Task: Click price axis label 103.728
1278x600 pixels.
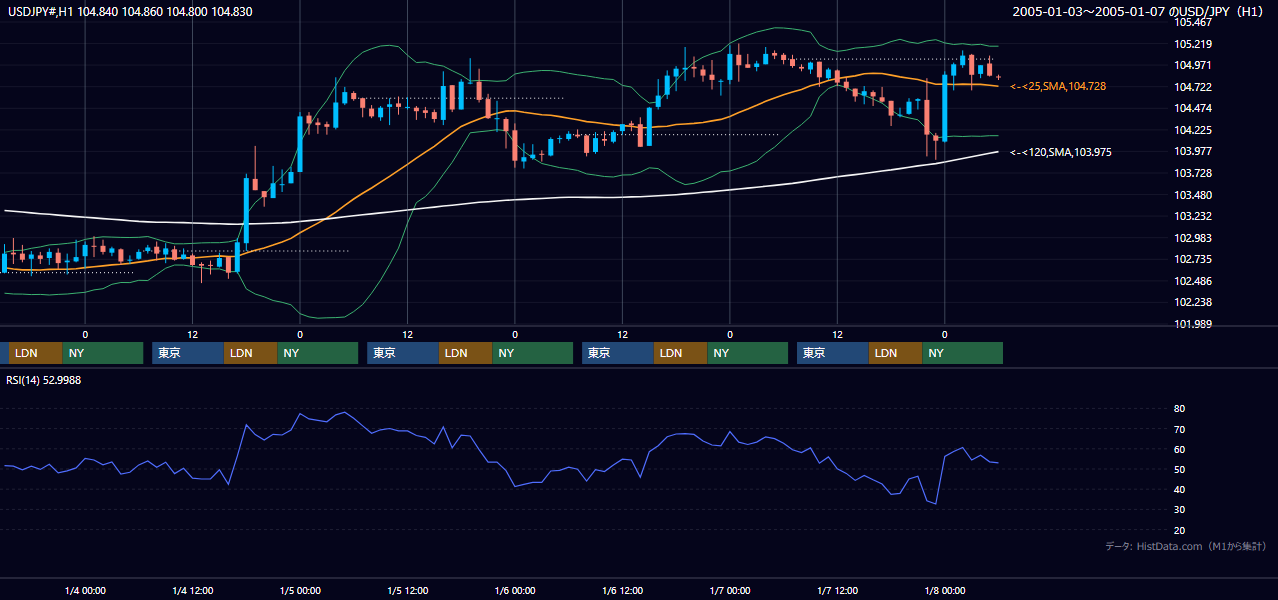Action: pyautogui.click(x=1195, y=173)
